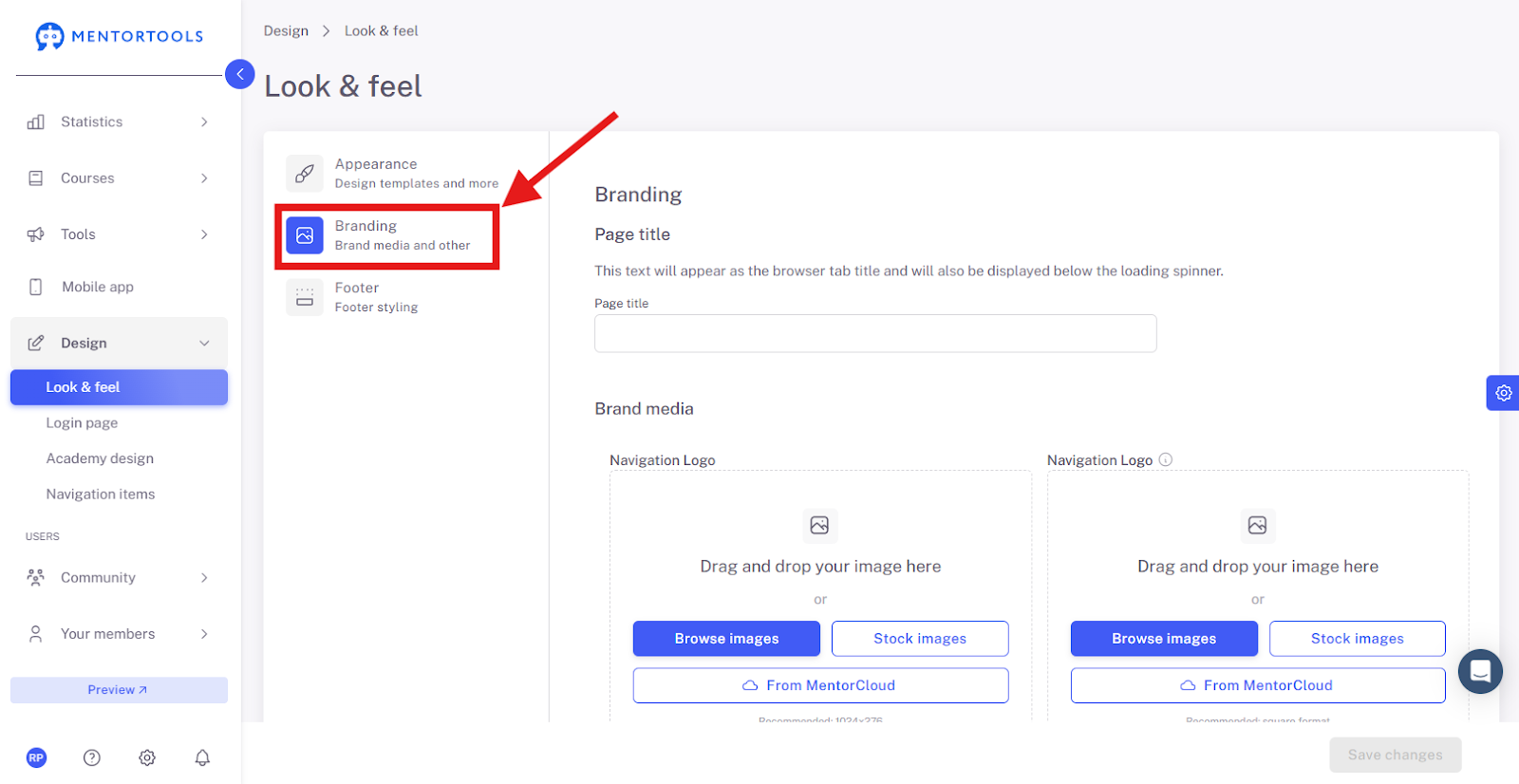Select the Appearance tab
The width and height of the screenshot is (1519, 784).
(393, 173)
